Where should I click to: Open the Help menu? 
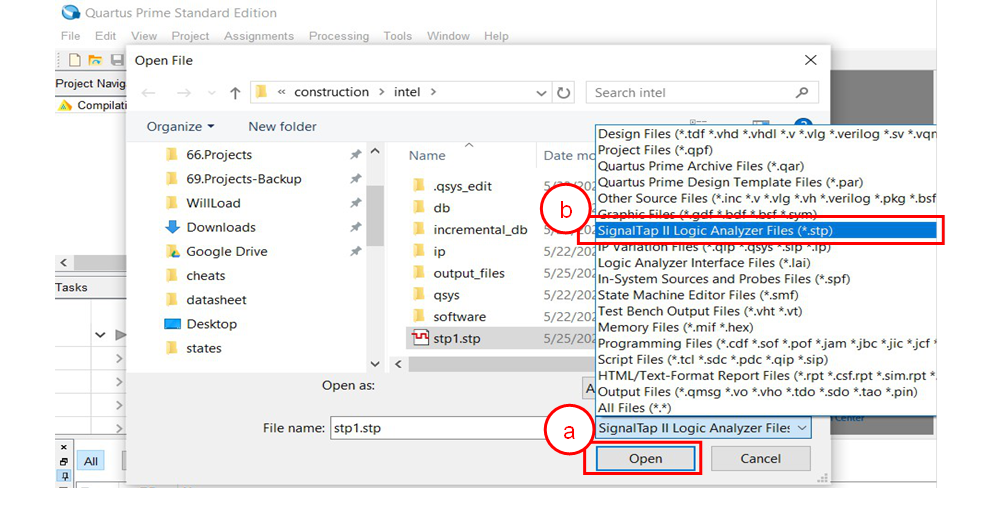(x=496, y=36)
